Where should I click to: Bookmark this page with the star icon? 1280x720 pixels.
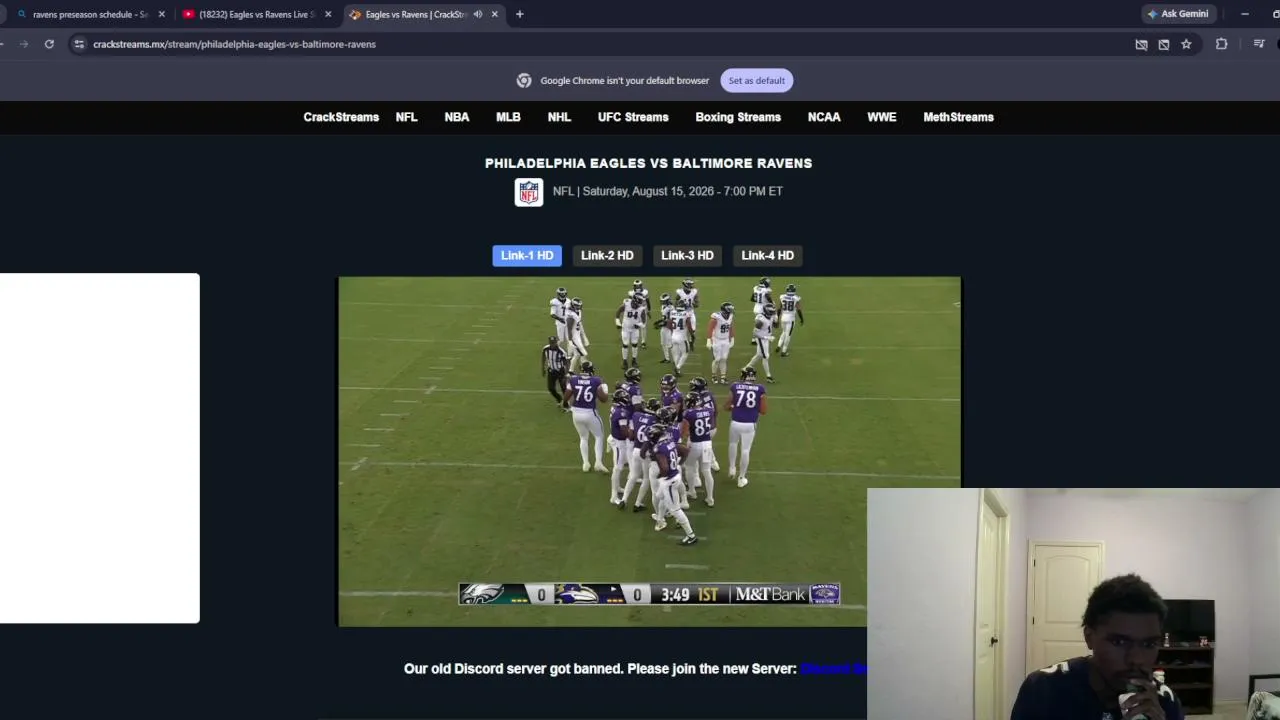point(1186,44)
